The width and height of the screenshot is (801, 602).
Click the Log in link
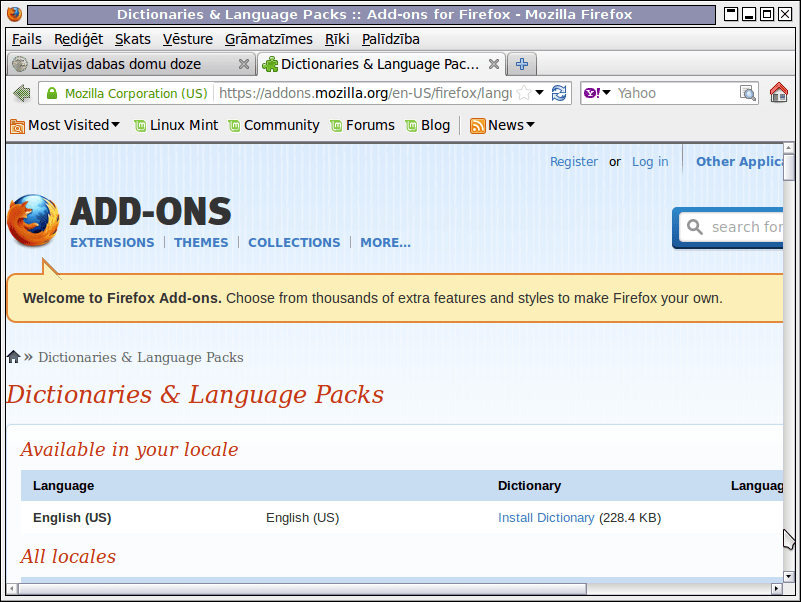click(x=650, y=161)
